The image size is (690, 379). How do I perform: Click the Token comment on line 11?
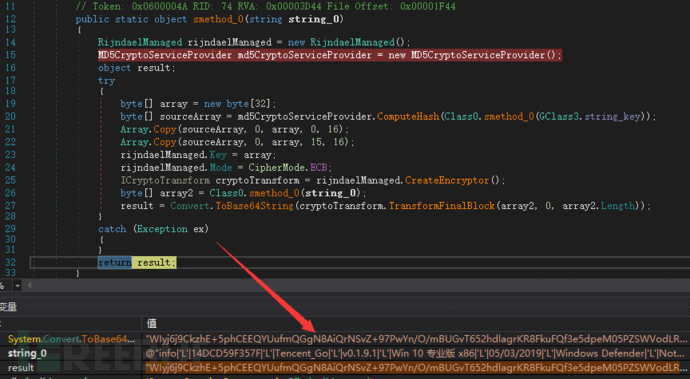[265, 7]
